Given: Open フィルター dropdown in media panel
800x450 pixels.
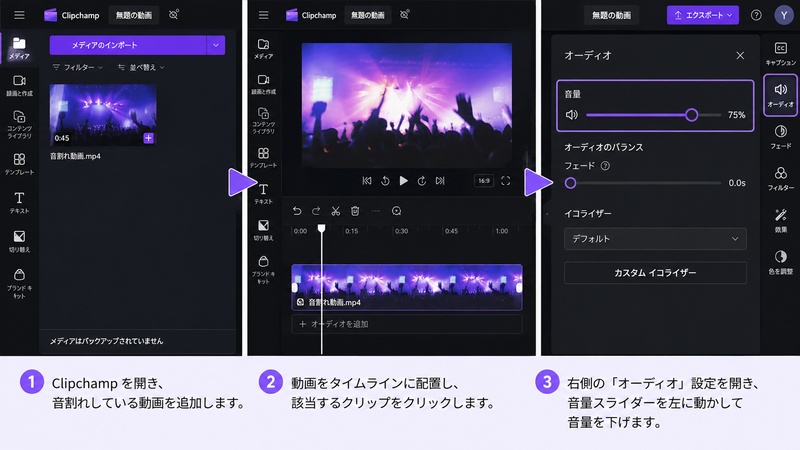Looking at the screenshot, I should click(x=78, y=67).
